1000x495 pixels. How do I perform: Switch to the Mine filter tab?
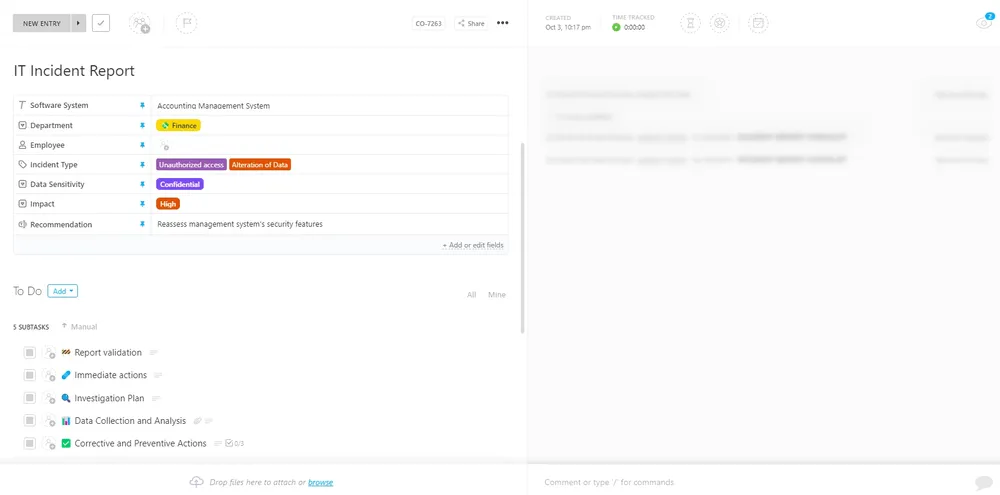(x=497, y=295)
